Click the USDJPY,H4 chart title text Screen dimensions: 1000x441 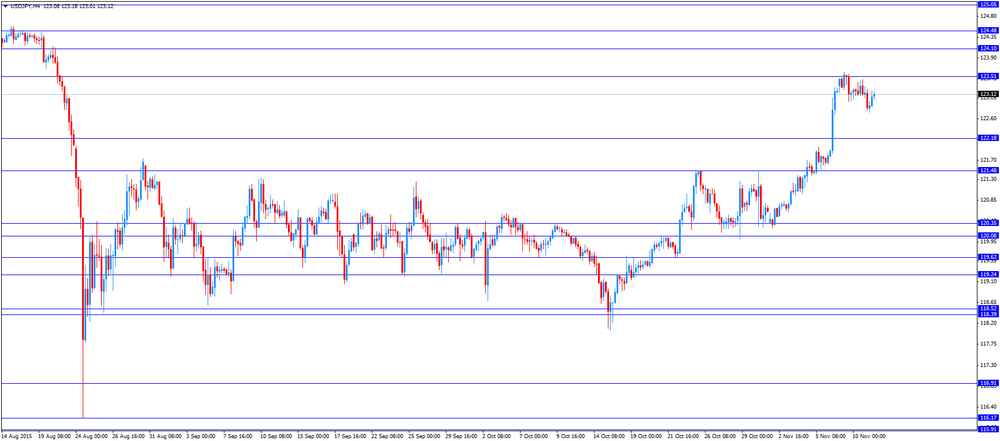(24, 6)
